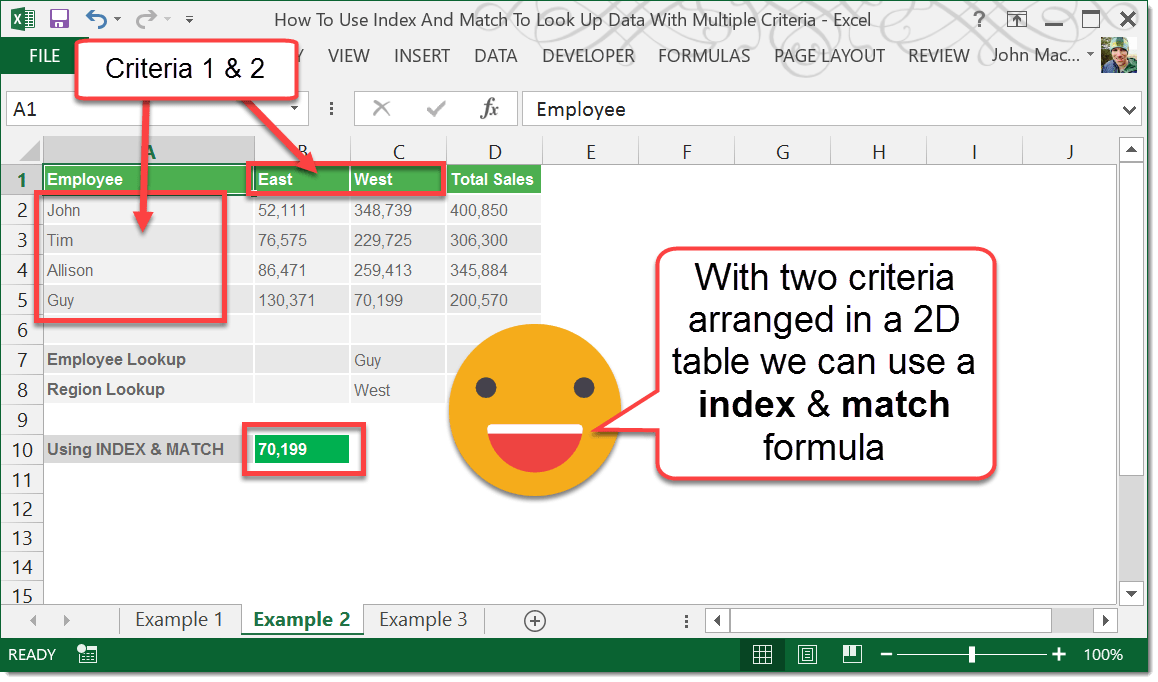This screenshot has height=682, width=1158.
Task: Click the Page Break Preview icon
Action: pos(851,654)
